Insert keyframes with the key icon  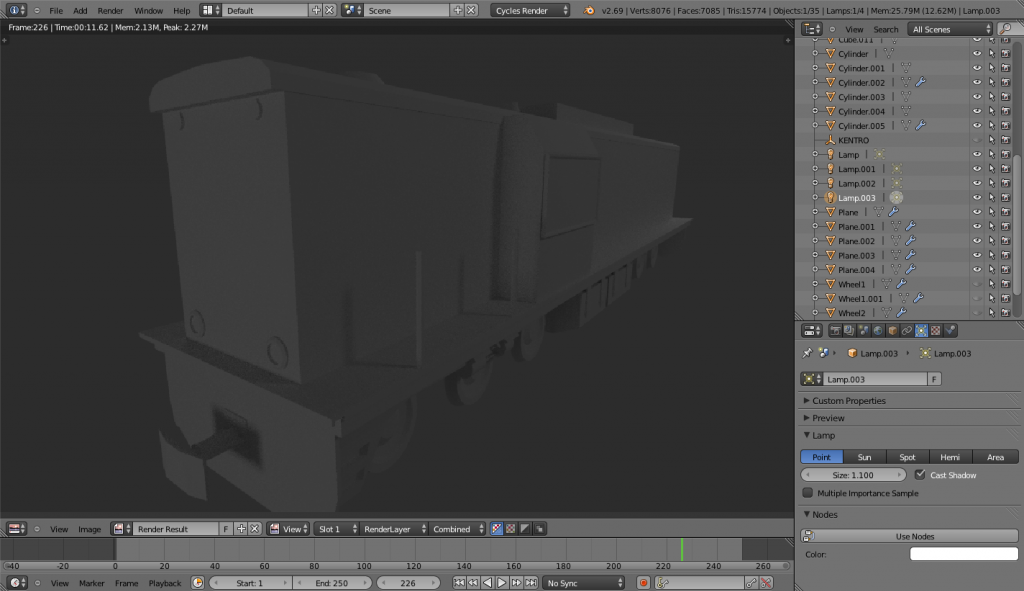pos(751,583)
